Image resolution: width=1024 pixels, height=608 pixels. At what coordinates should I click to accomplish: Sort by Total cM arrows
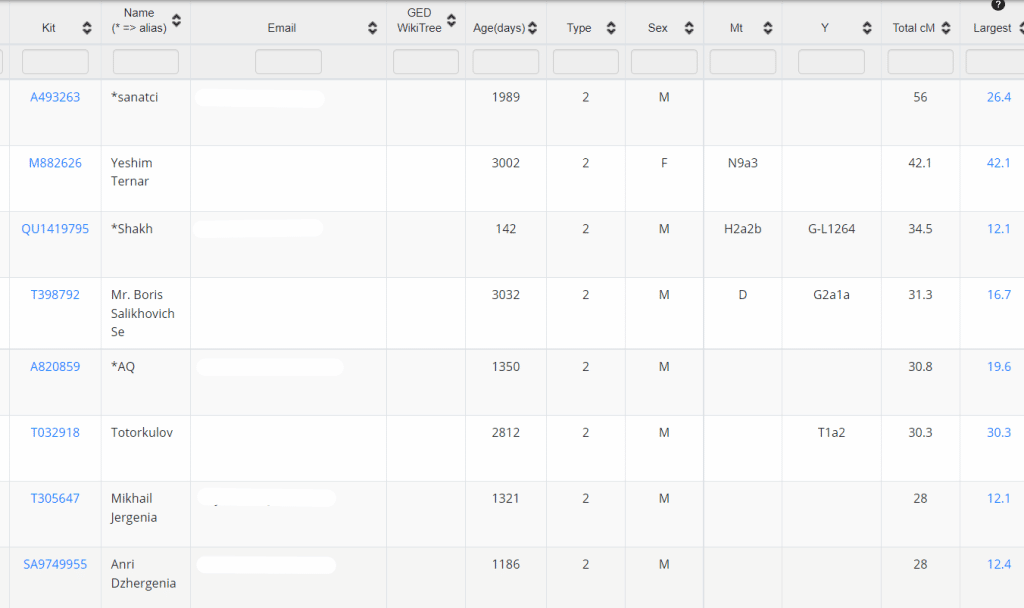point(945,28)
